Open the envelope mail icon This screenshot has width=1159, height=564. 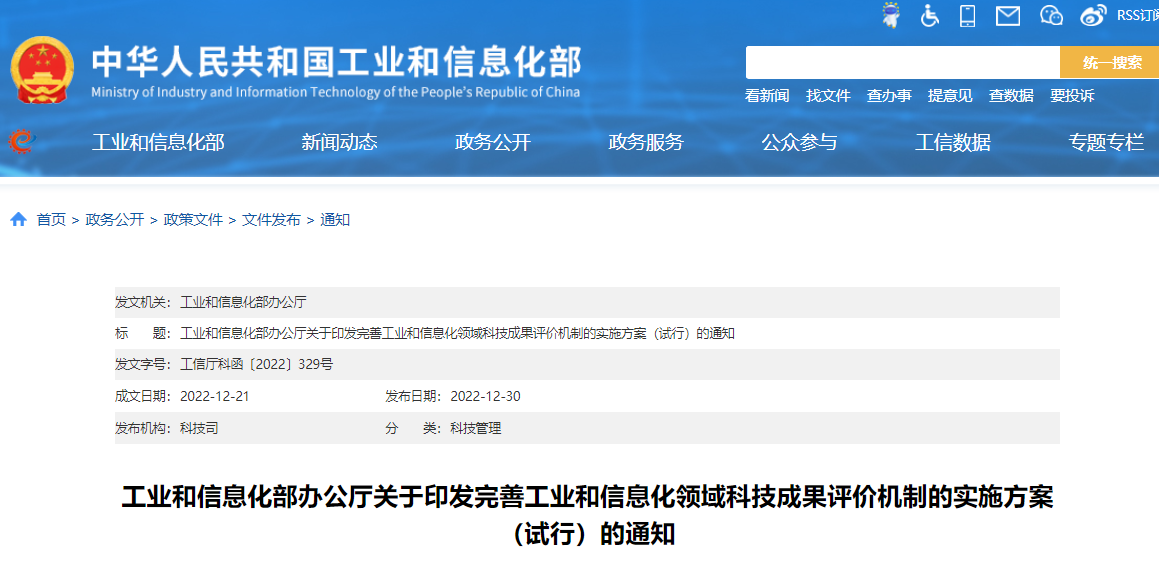1008,15
